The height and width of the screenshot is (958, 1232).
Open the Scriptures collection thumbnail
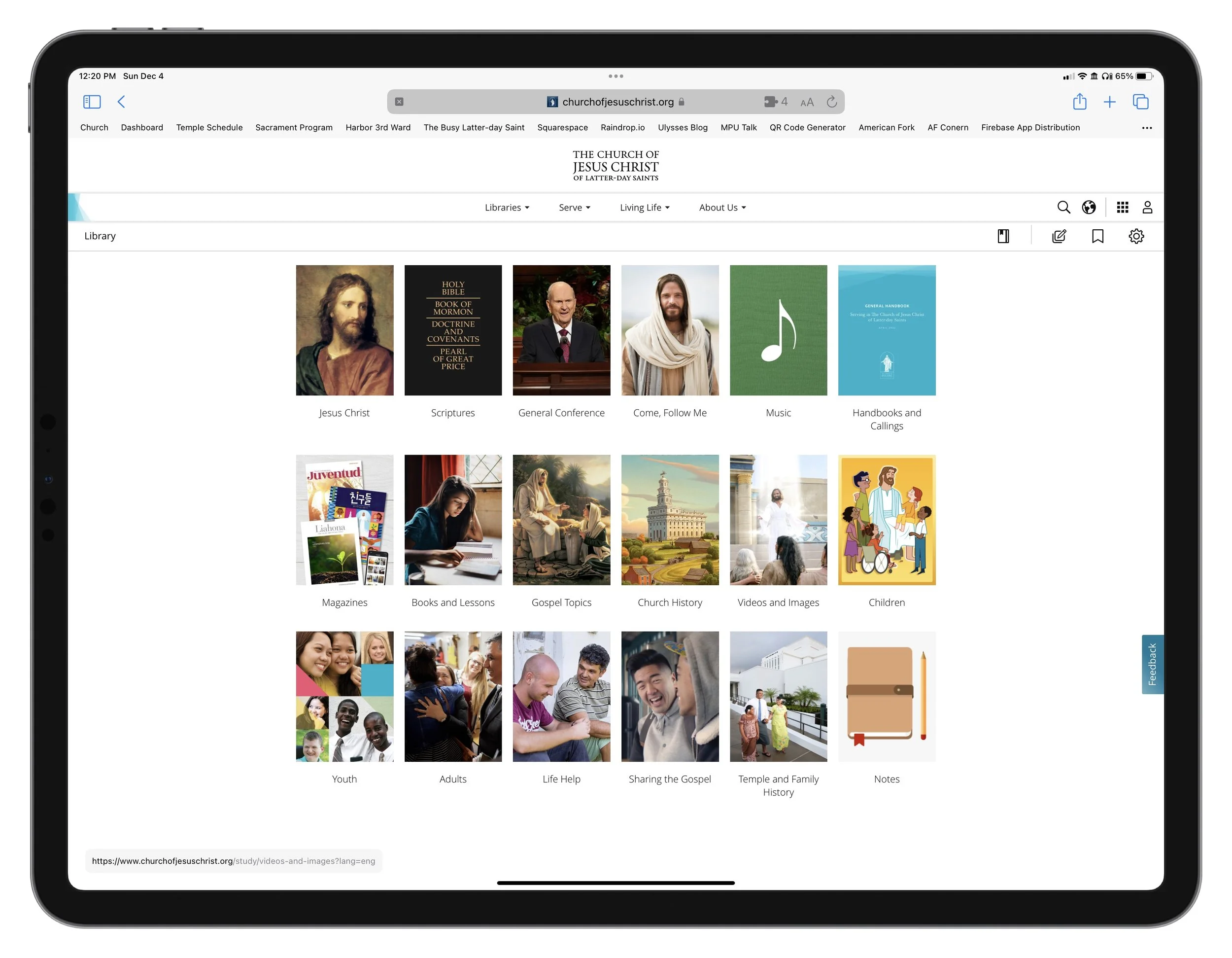pyautogui.click(x=452, y=330)
